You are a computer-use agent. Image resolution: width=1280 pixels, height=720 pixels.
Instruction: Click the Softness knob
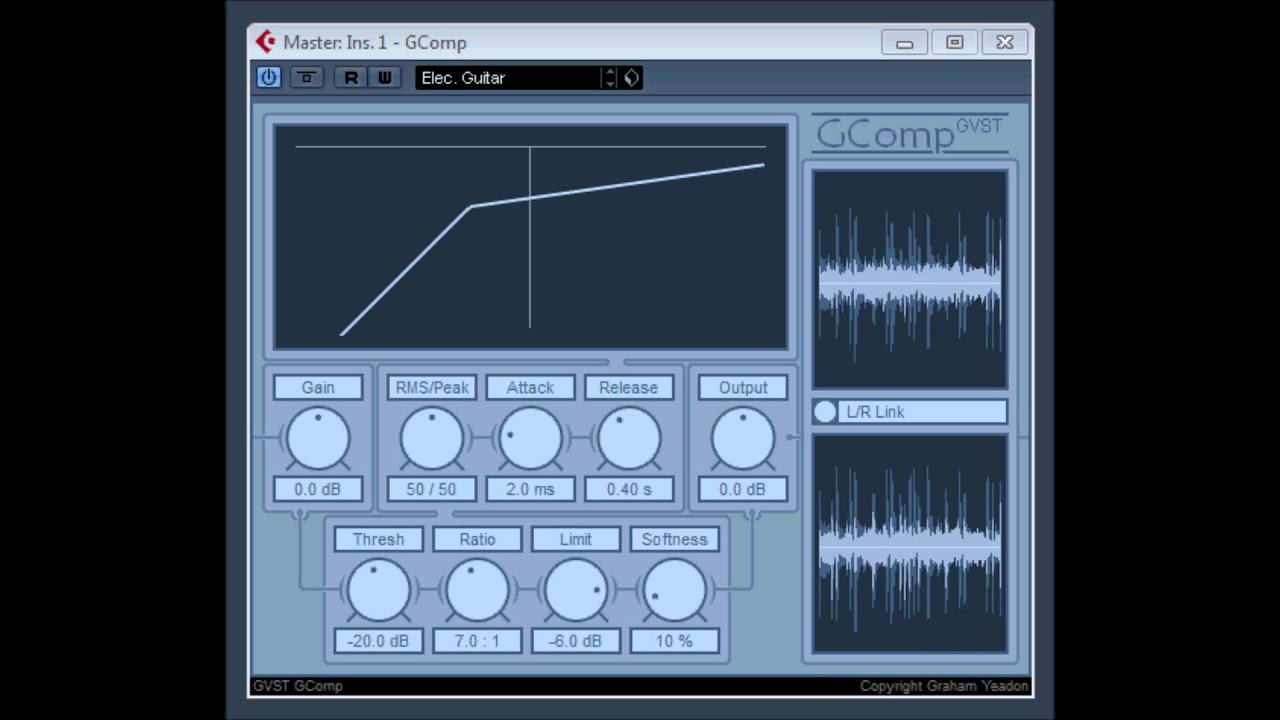pyautogui.click(x=675, y=590)
